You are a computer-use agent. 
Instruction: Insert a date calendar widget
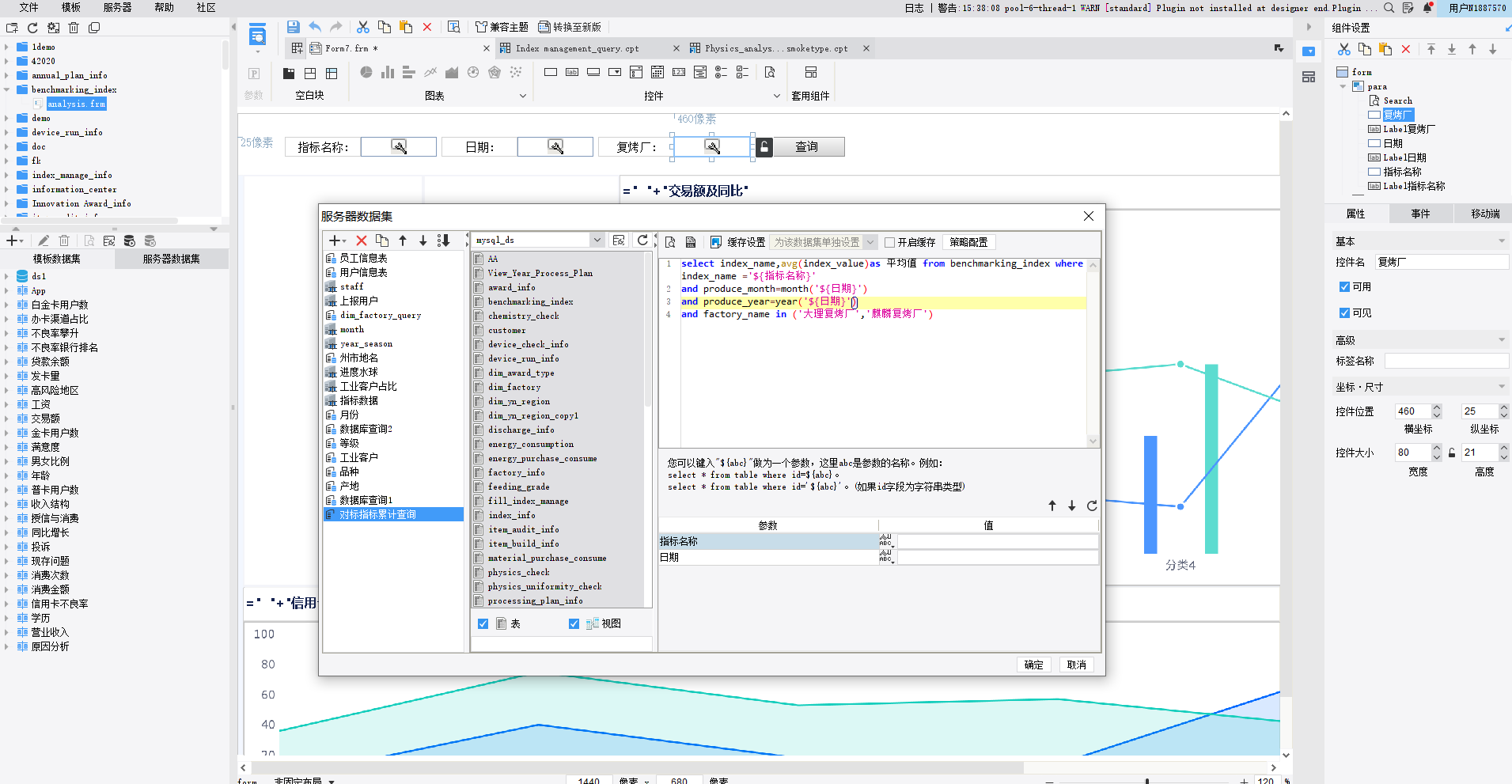point(657,72)
